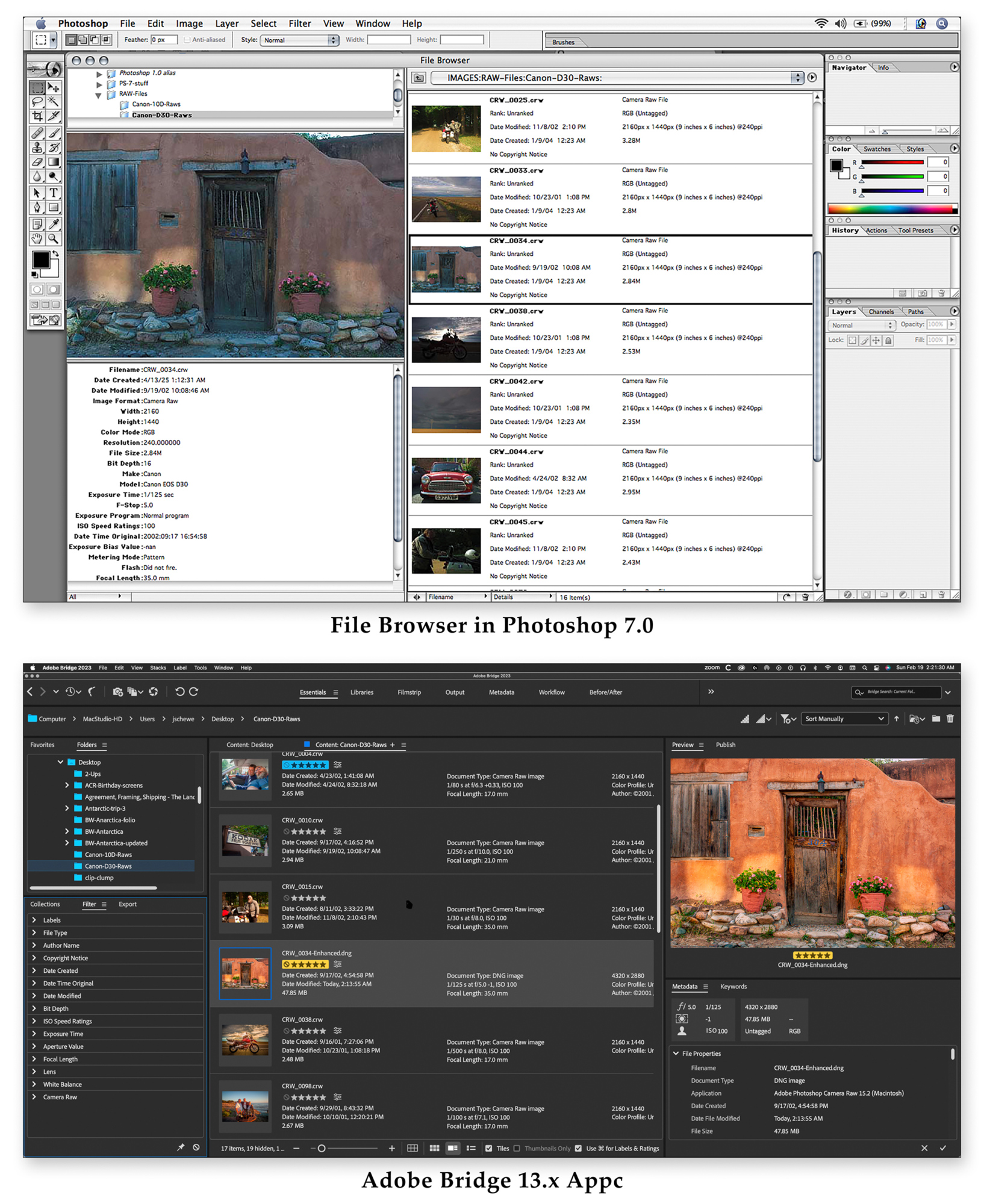
Task: Click Get Photos from Camera icon
Action: (118, 692)
